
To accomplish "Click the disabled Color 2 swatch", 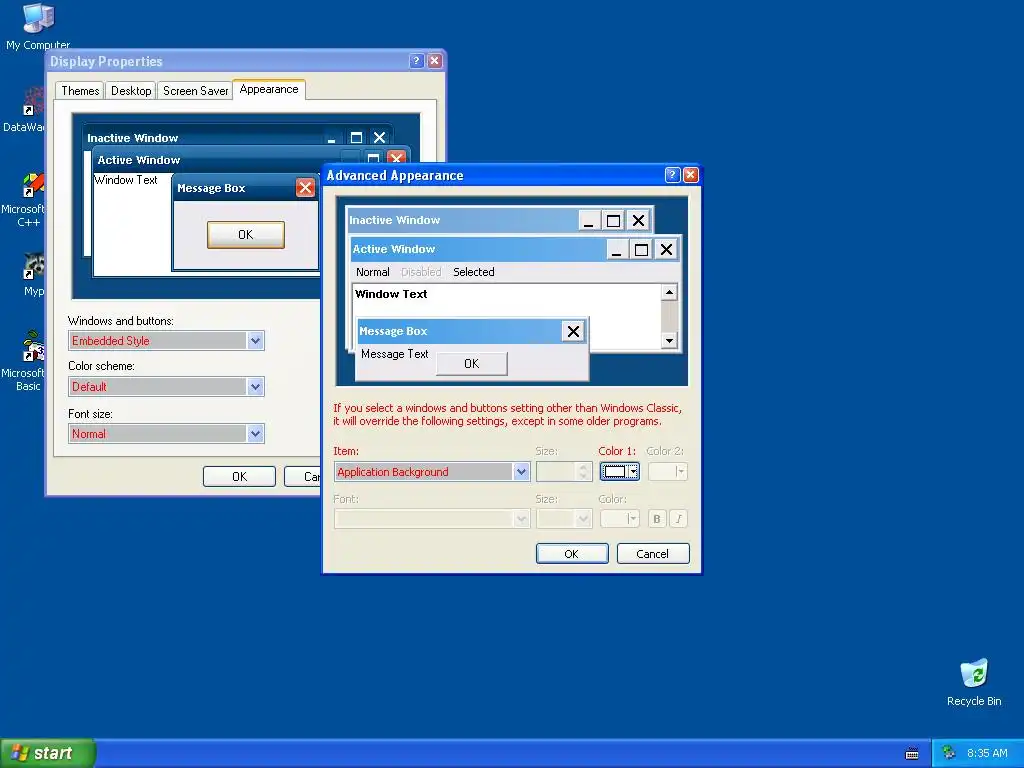I will (667, 472).
